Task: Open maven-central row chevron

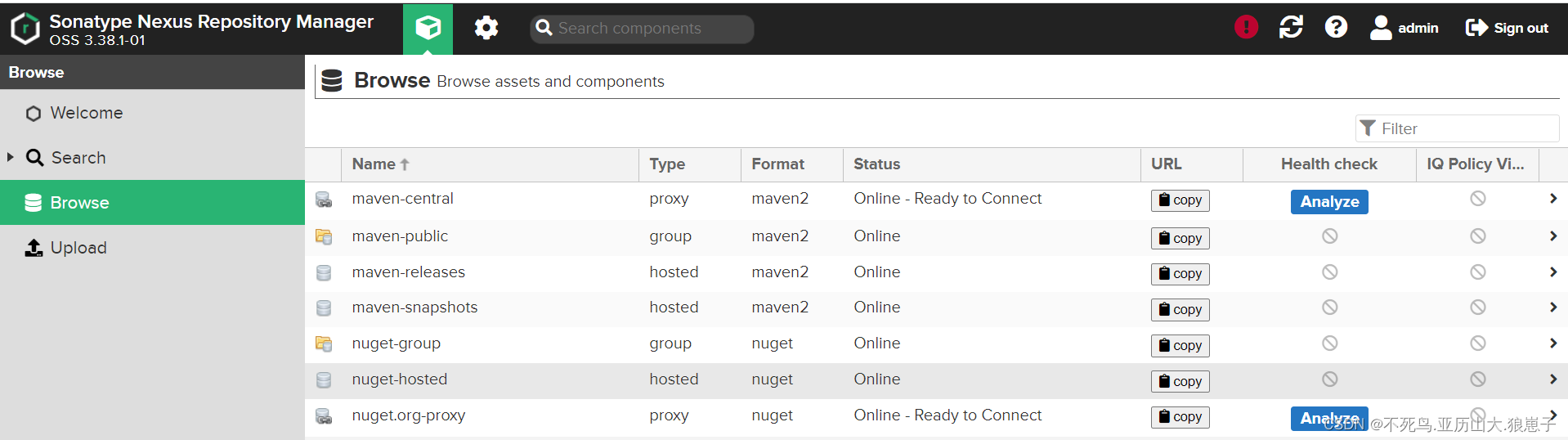Action: tap(1552, 199)
